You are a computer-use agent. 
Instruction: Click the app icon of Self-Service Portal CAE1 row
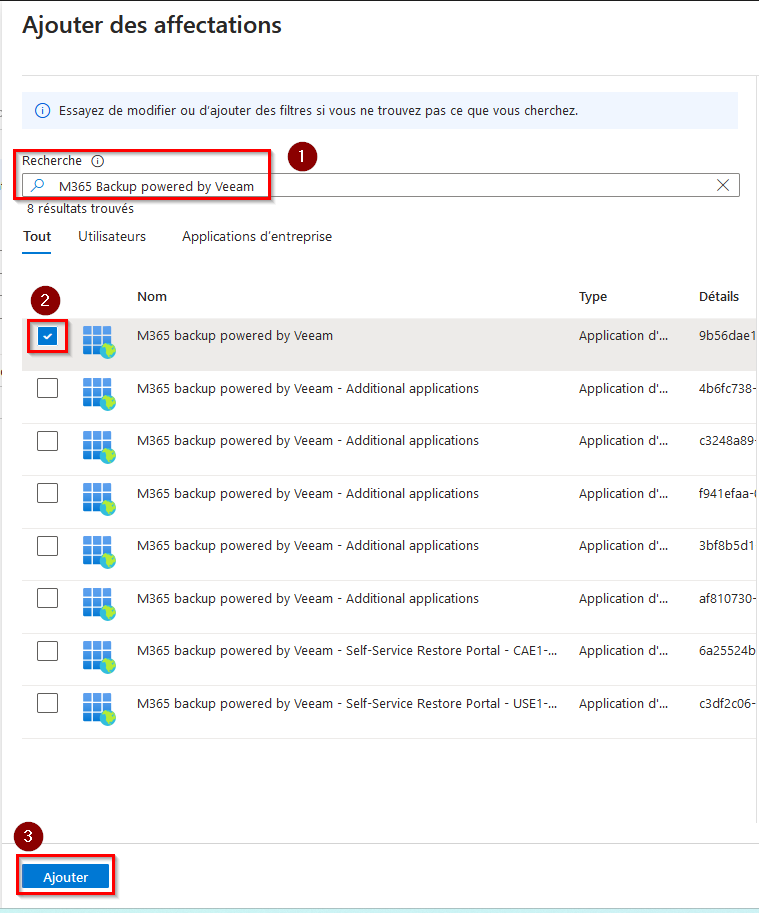pyautogui.click(x=99, y=657)
